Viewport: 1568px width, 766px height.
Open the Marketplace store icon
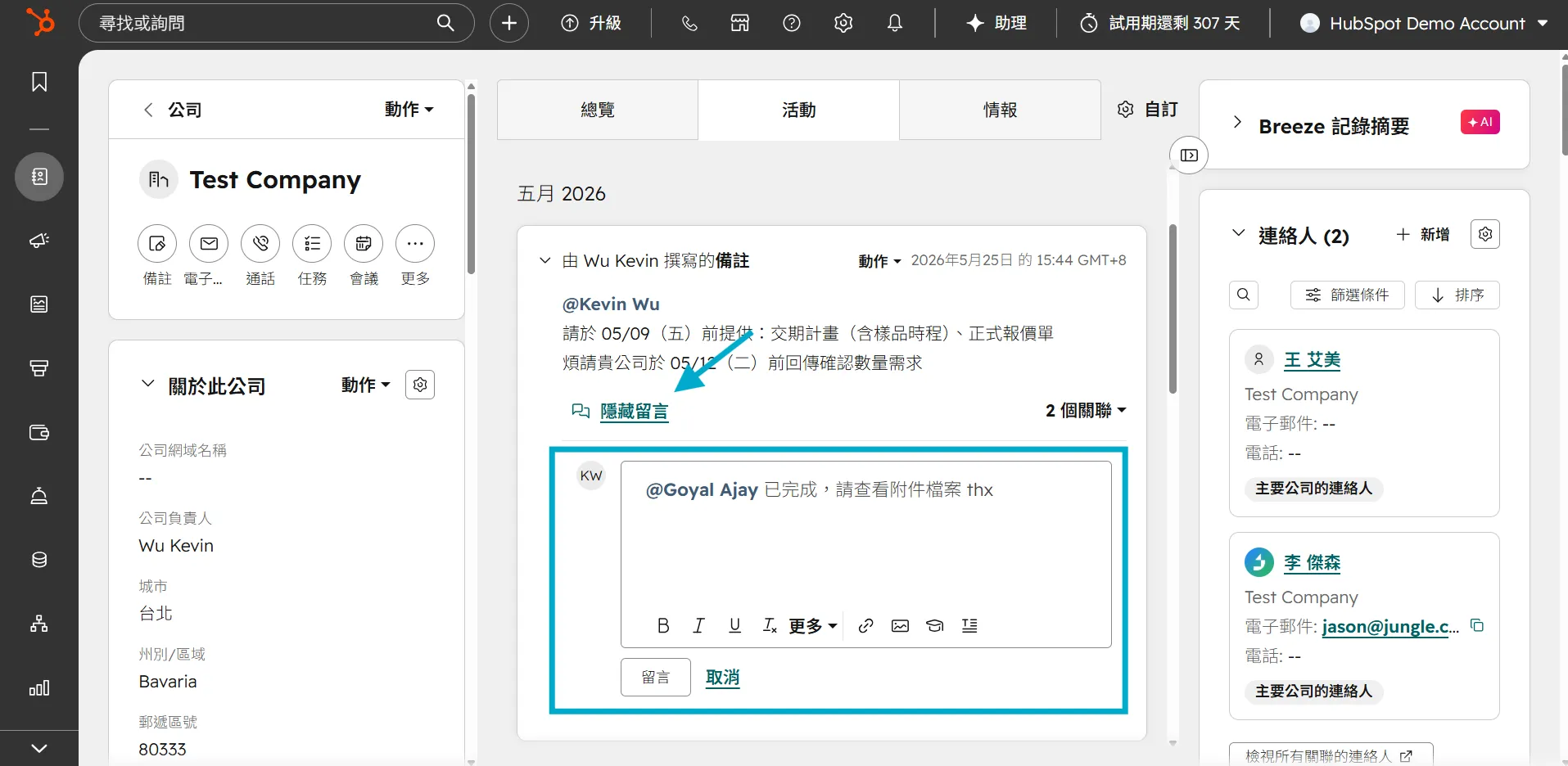pos(740,23)
